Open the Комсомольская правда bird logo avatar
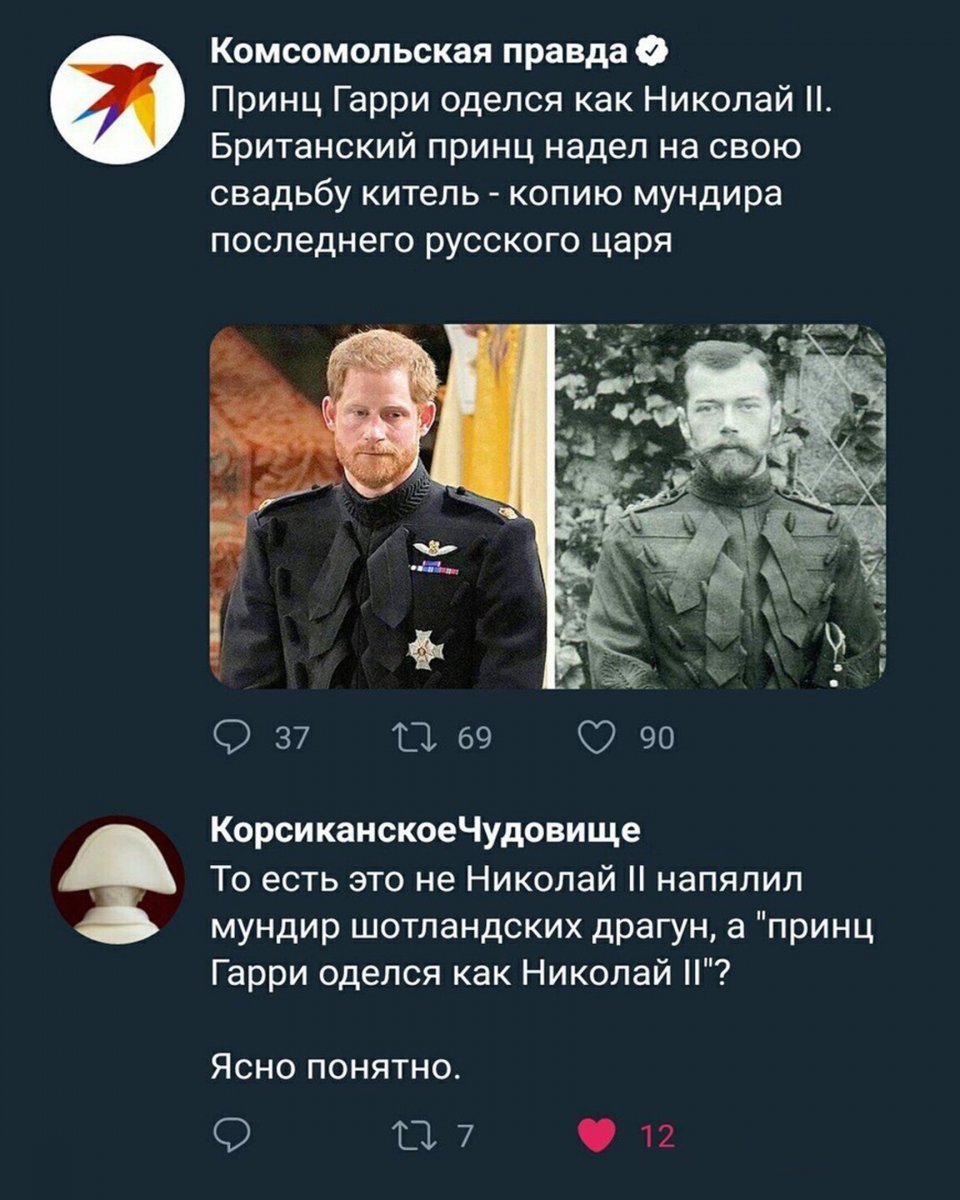Image resolution: width=960 pixels, height=1200 pixels. 117,99
